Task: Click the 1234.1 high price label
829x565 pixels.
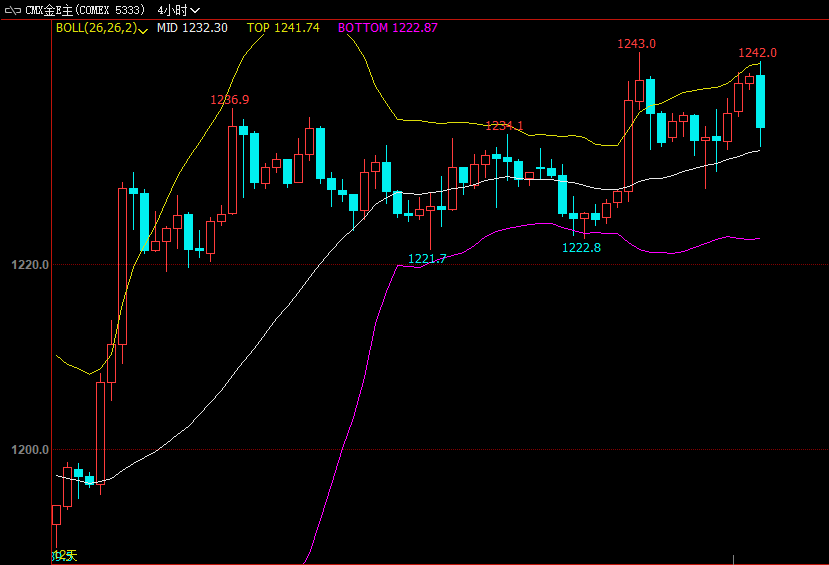Action: click(504, 126)
